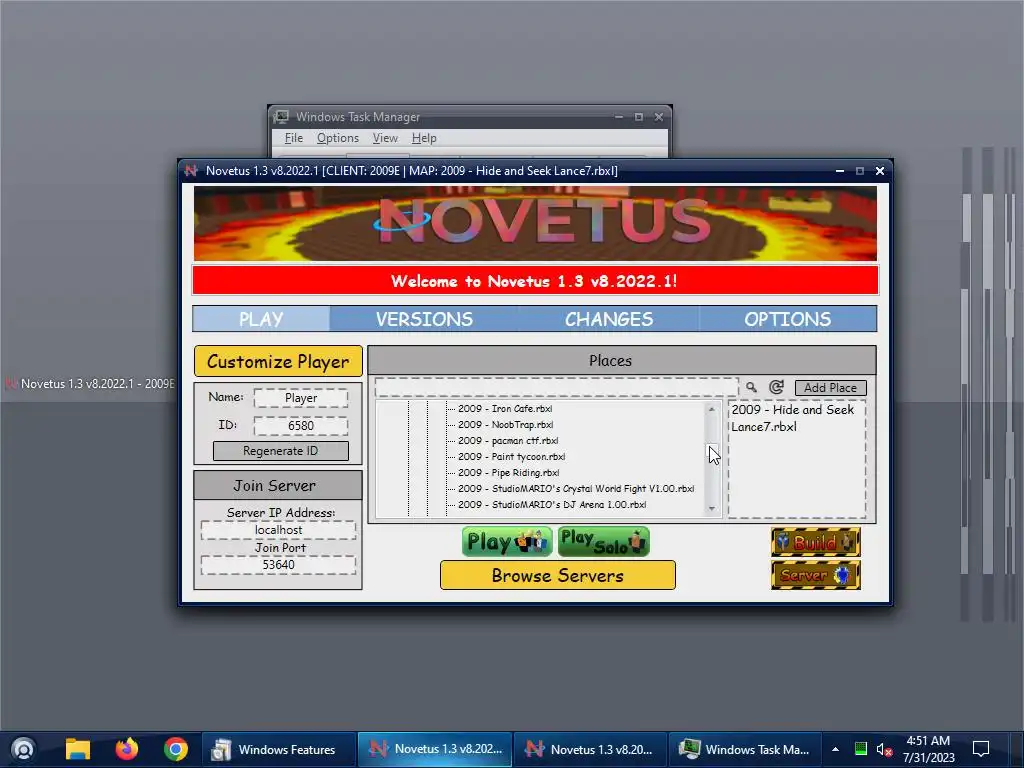Viewport: 1024px width, 768px height.
Task: Open the notification center icon
Action: (981, 749)
